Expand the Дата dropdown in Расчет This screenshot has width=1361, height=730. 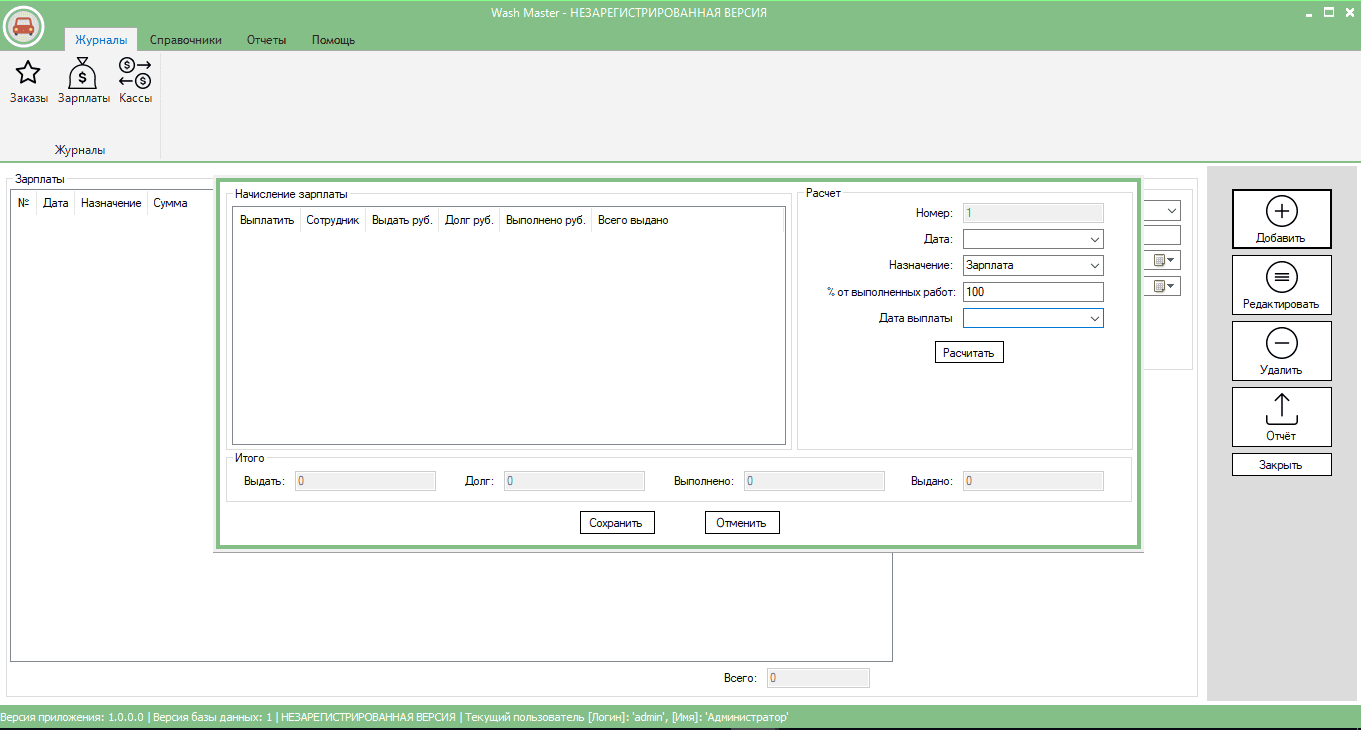(x=1095, y=240)
